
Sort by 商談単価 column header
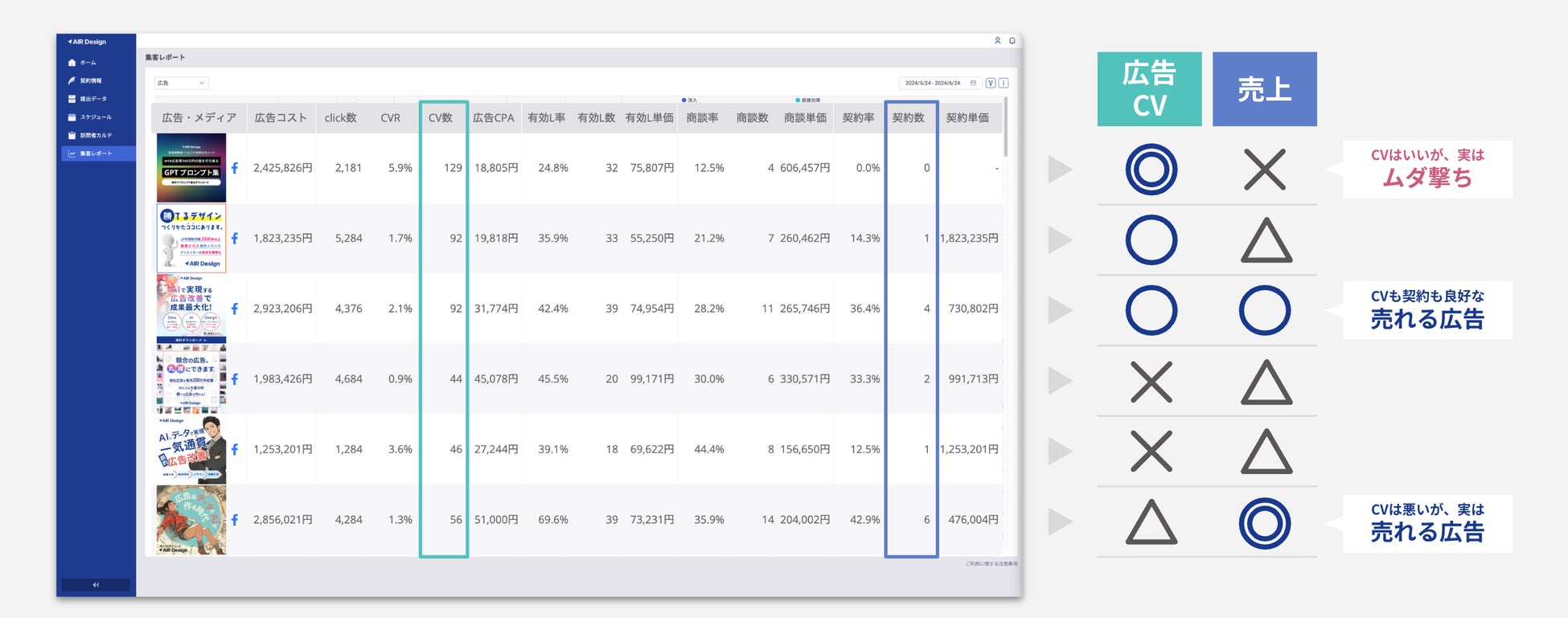coord(805,118)
